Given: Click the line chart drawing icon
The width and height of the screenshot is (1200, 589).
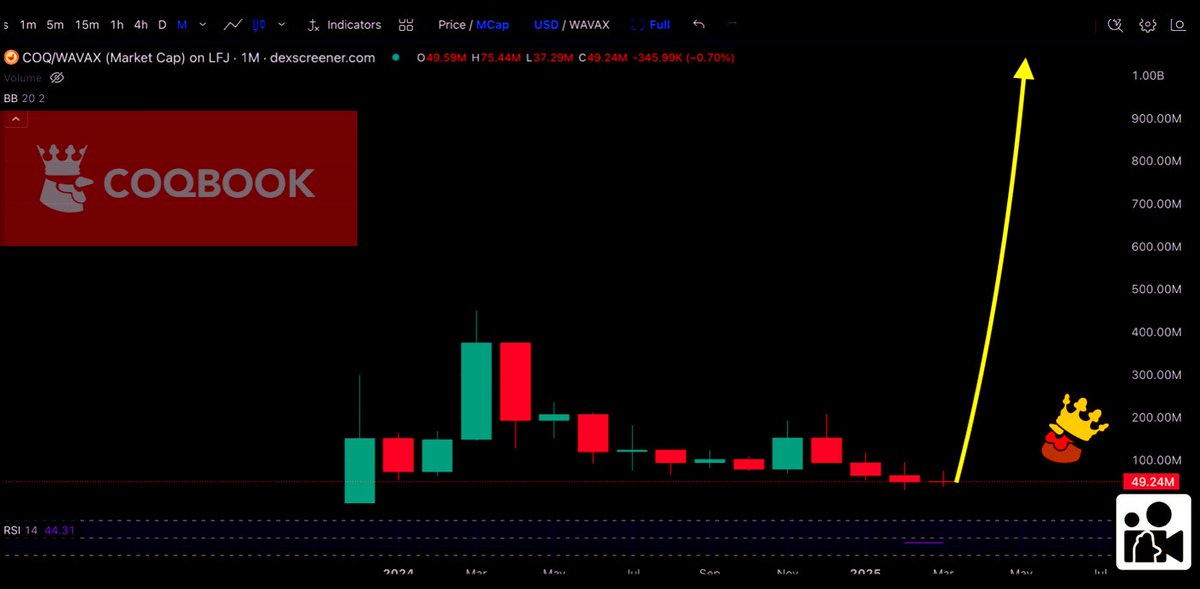Looking at the screenshot, I should click(x=232, y=25).
